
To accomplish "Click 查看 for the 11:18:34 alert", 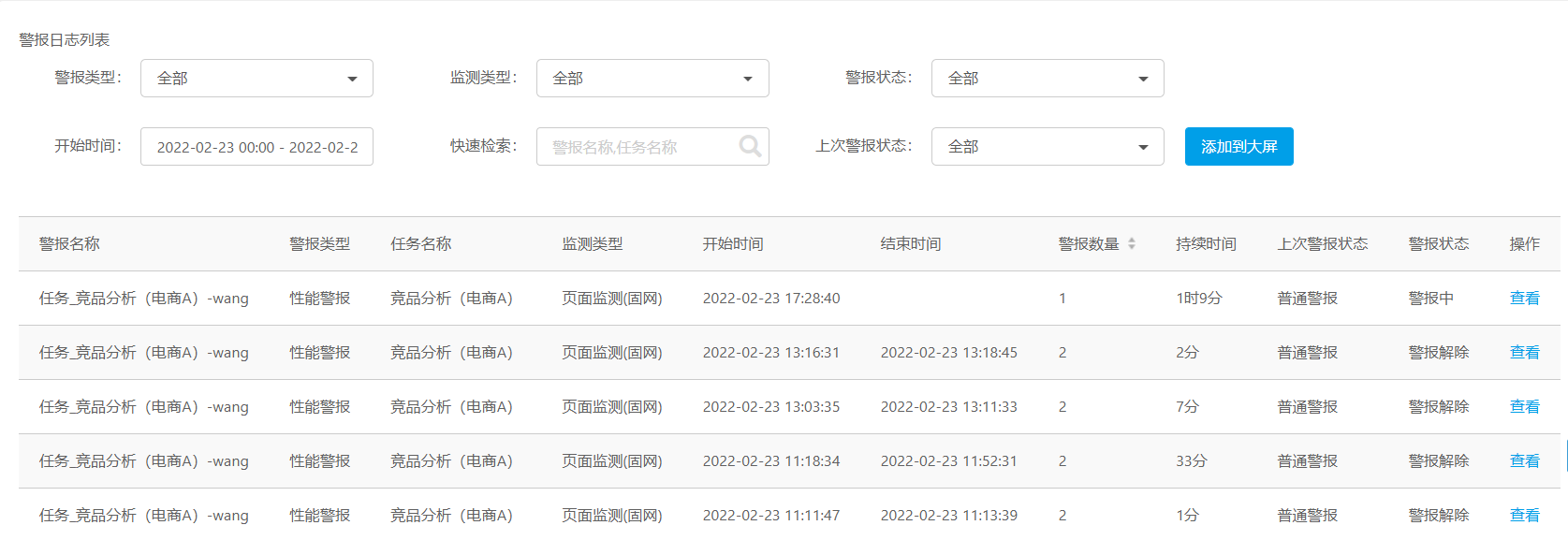I will pyautogui.click(x=1524, y=461).
